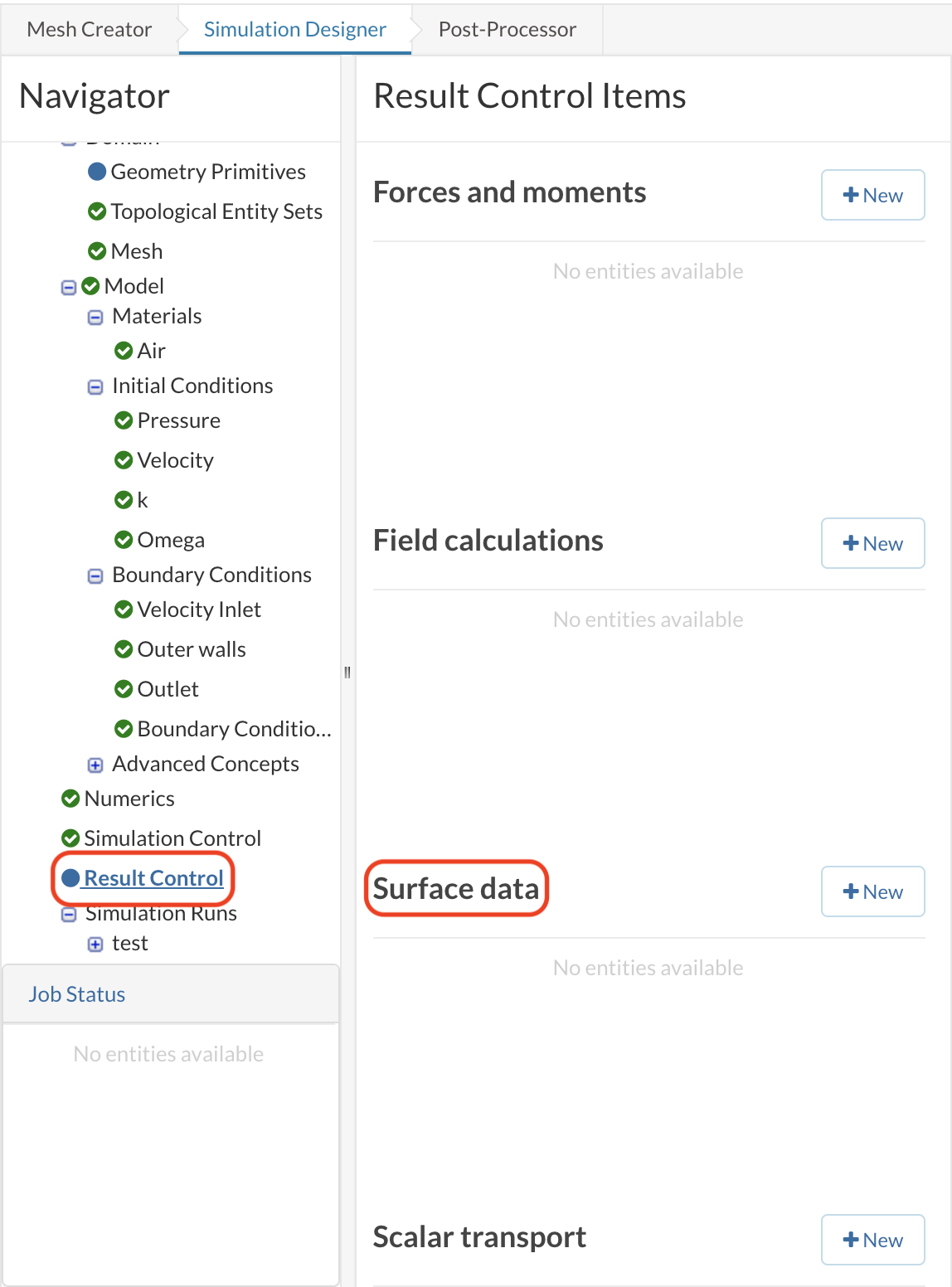Open the Result Control link

(x=154, y=878)
